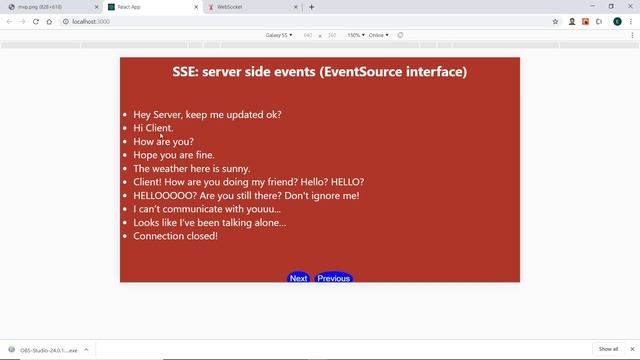
Task: Click the viewport height field
Action: (x=332, y=36)
